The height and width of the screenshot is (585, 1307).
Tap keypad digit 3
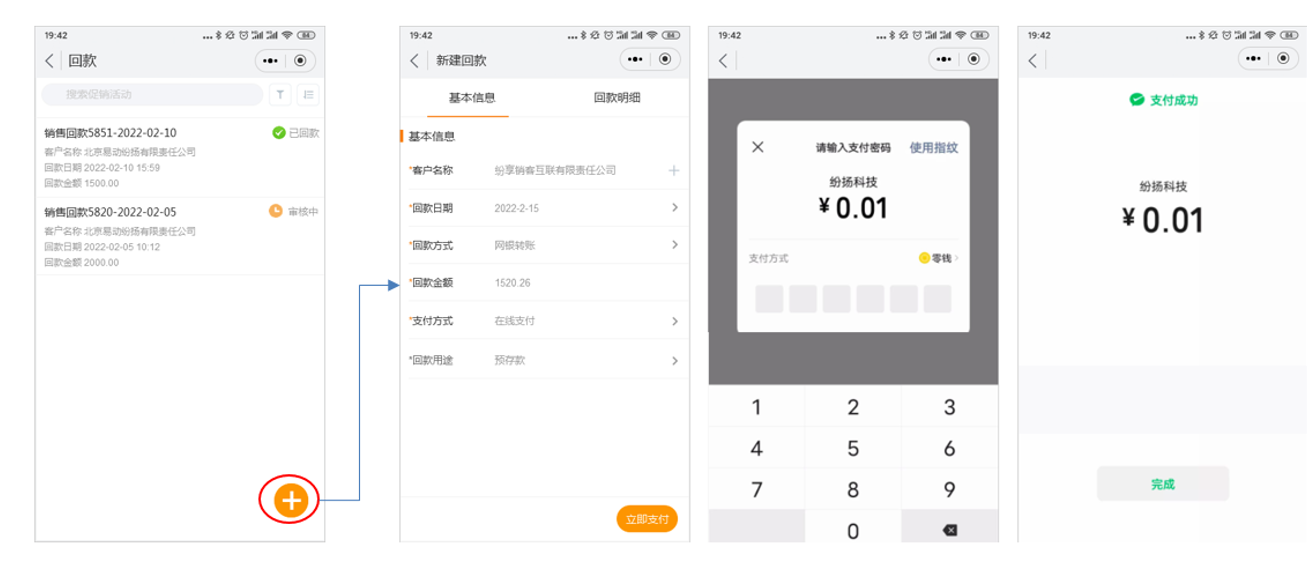pyautogui.click(x=950, y=407)
